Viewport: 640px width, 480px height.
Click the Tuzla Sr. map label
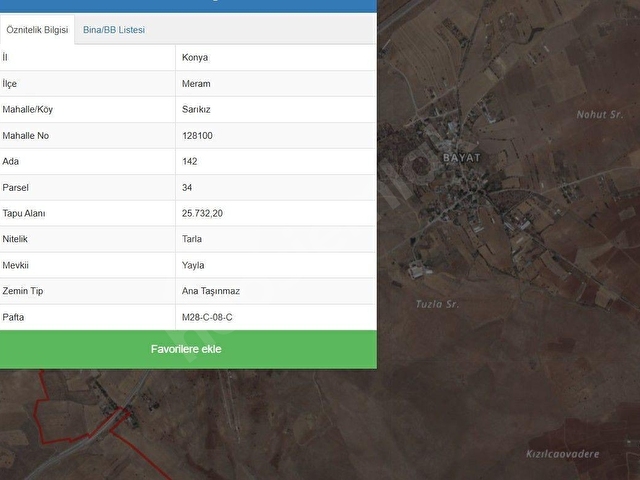(x=437, y=304)
